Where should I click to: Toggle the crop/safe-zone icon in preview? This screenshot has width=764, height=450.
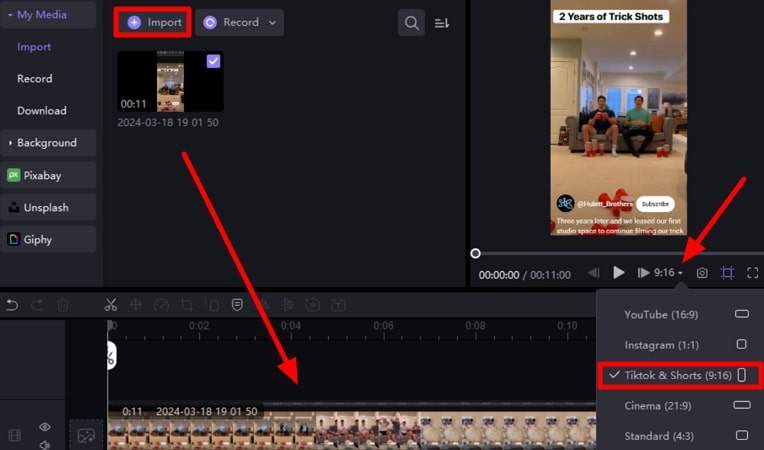point(727,273)
